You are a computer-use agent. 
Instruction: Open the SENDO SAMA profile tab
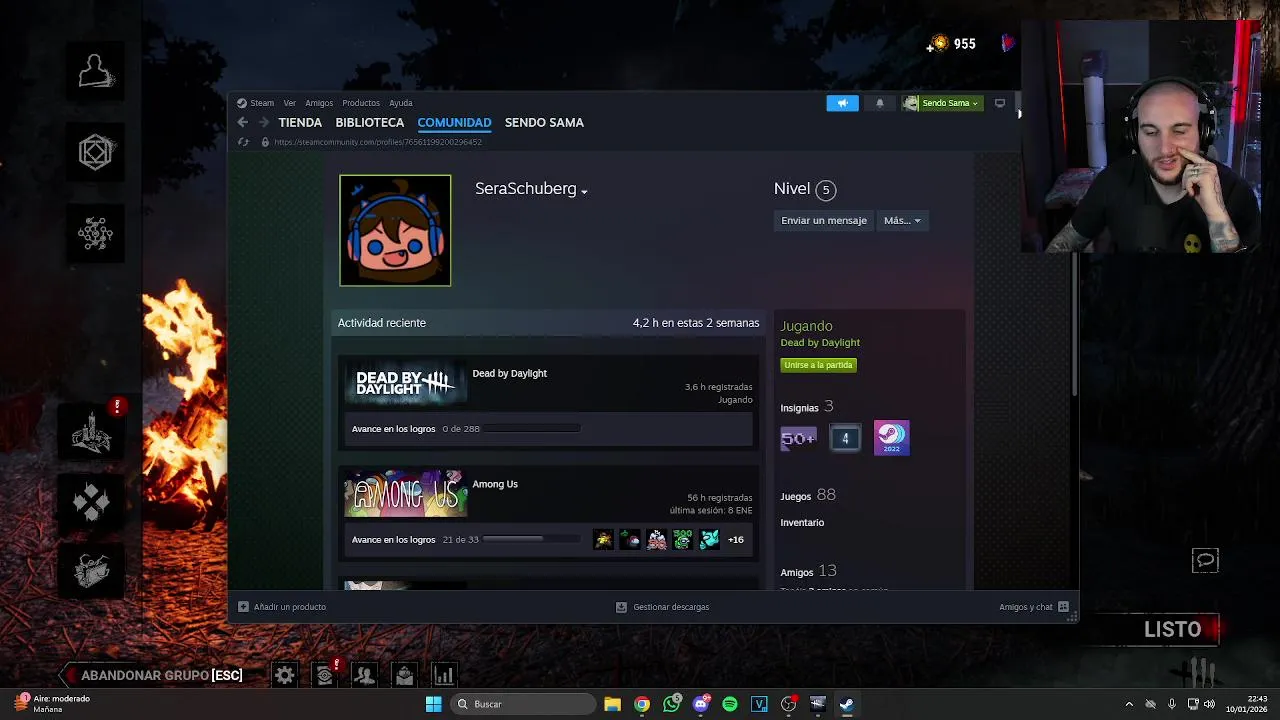coord(544,122)
